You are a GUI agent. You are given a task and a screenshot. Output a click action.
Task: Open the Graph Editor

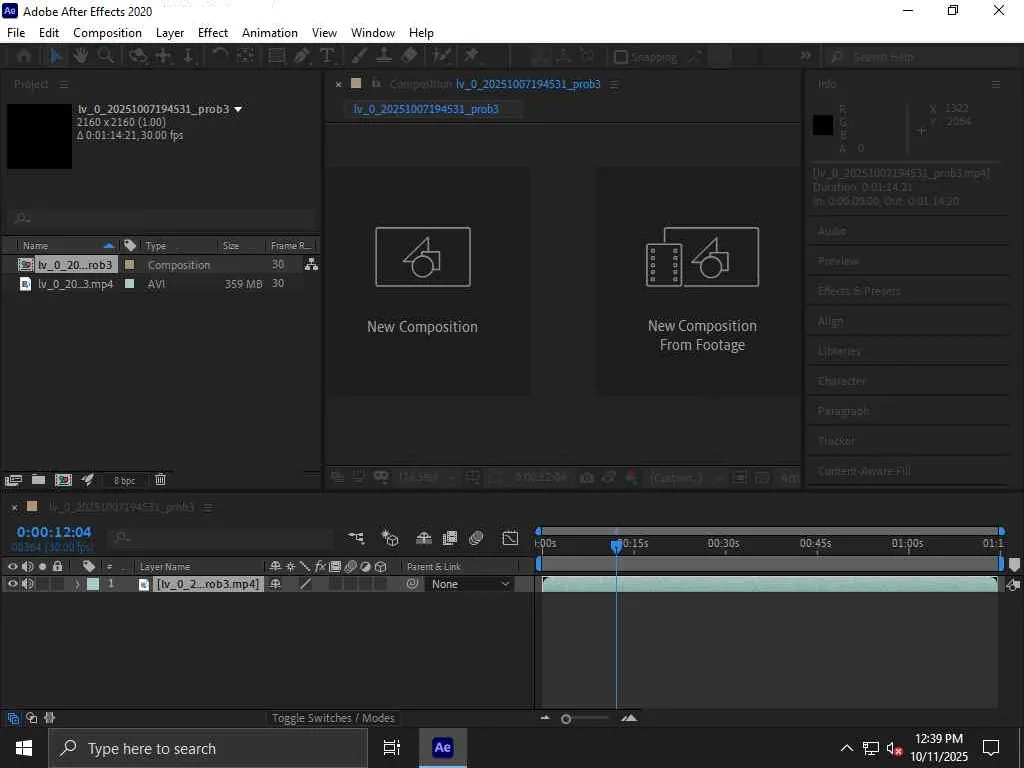510,537
